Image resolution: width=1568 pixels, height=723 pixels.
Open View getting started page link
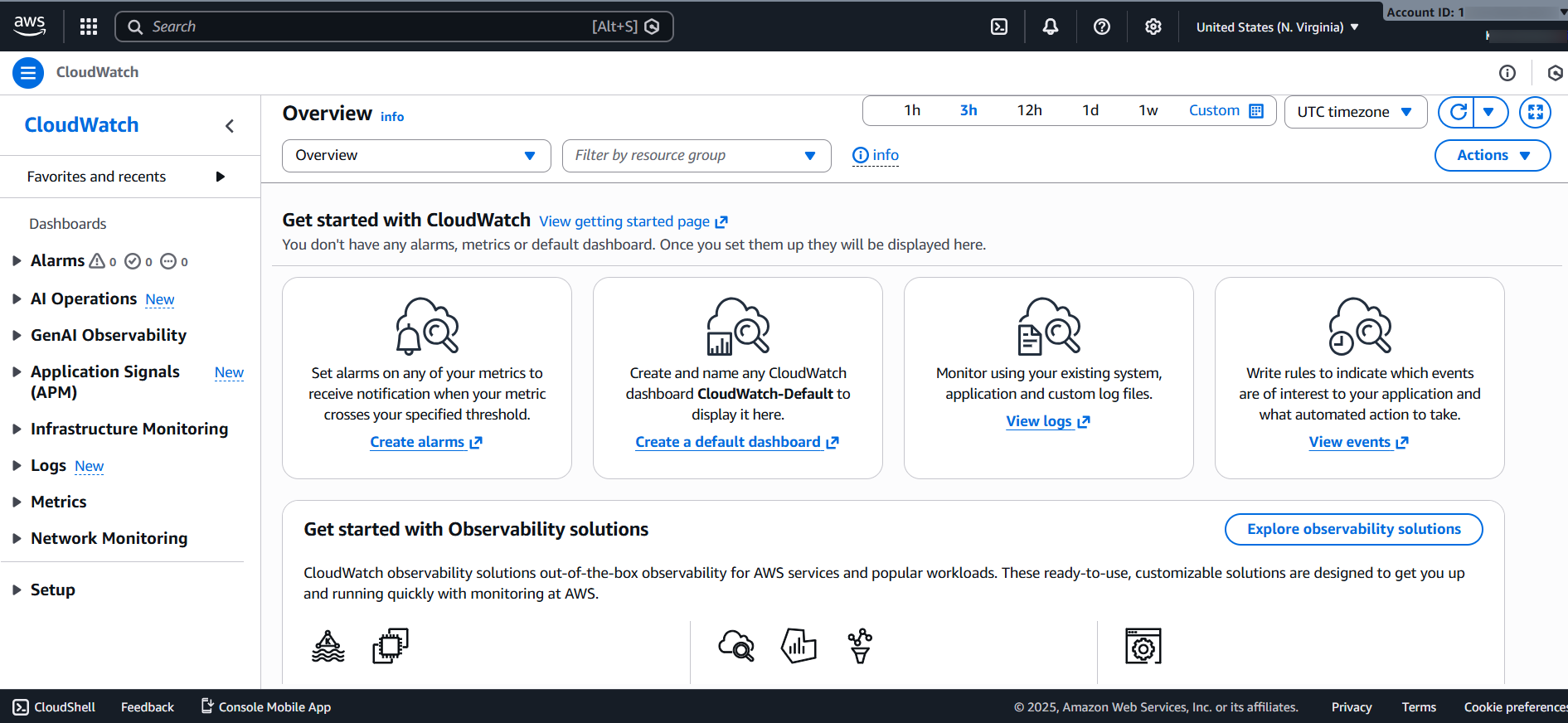634,221
